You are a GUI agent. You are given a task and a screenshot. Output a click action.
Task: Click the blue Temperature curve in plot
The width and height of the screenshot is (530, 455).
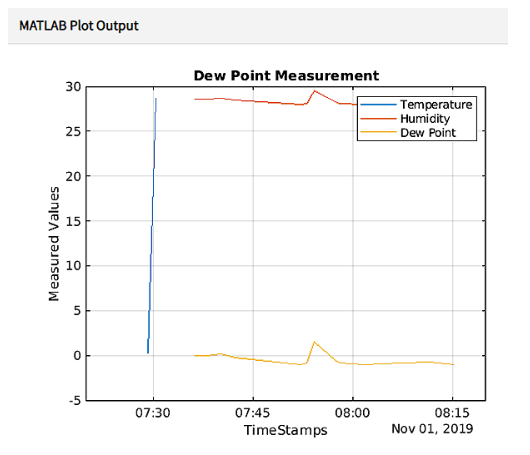pyautogui.click(x=152, y=226)
